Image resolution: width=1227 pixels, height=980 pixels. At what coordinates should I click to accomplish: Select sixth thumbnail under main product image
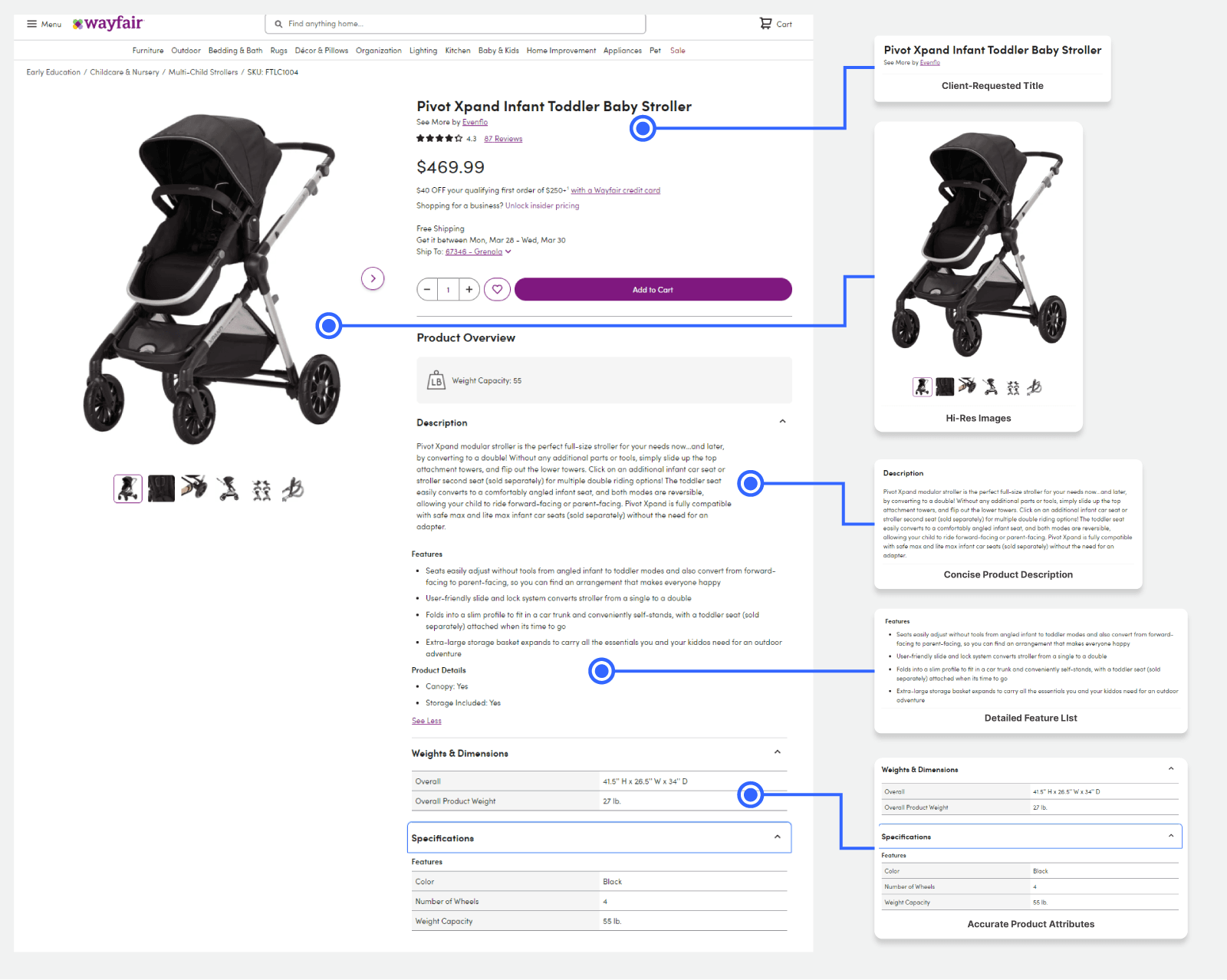coord(293,488)
